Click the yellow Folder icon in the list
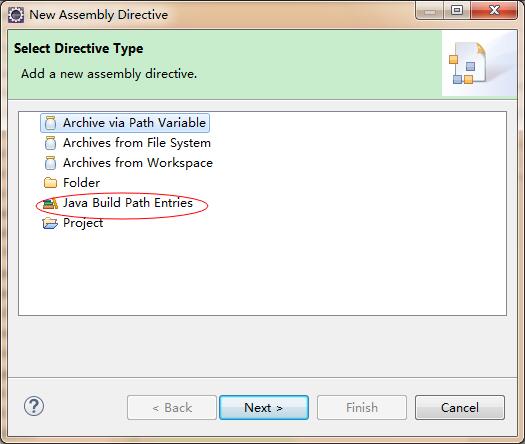The height and width of the screenshot is (444, 525). [x=51, y=183]
